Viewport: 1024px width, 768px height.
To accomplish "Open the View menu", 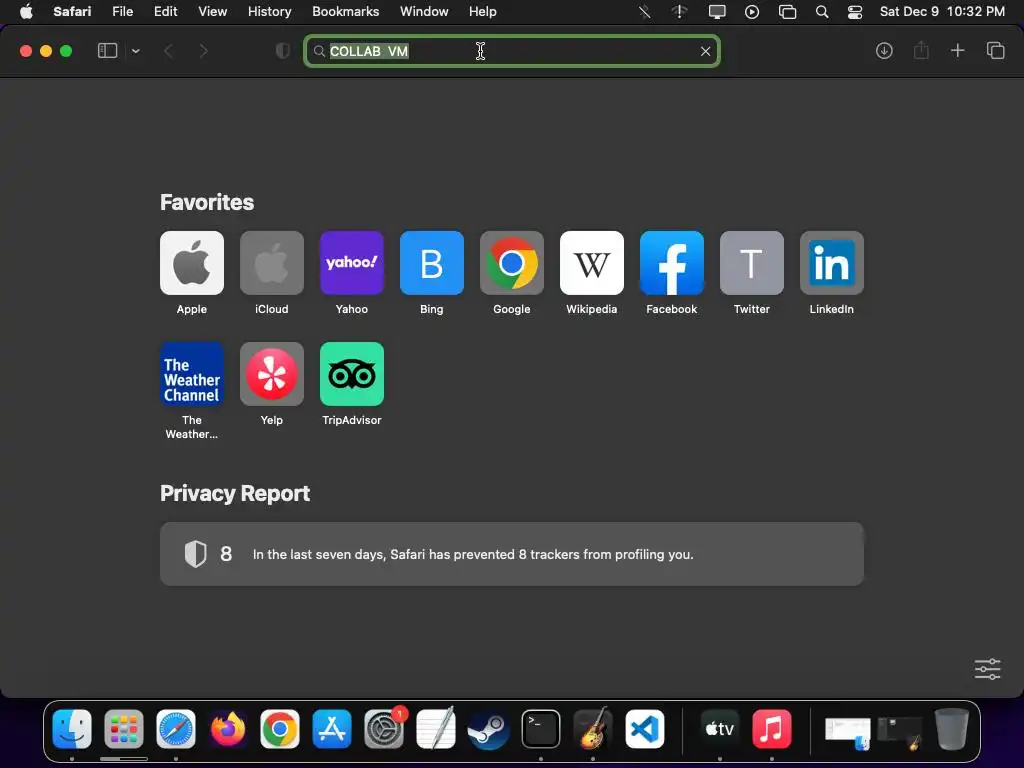I will [212, 11].
